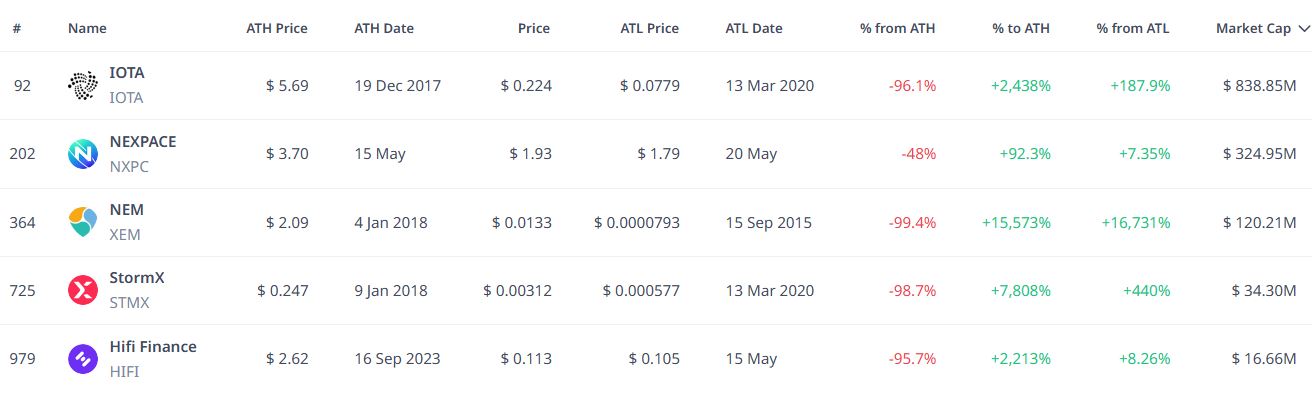Sort by the % from ATH header
Screen dimensions: 1315x393
tap(898, 29)
